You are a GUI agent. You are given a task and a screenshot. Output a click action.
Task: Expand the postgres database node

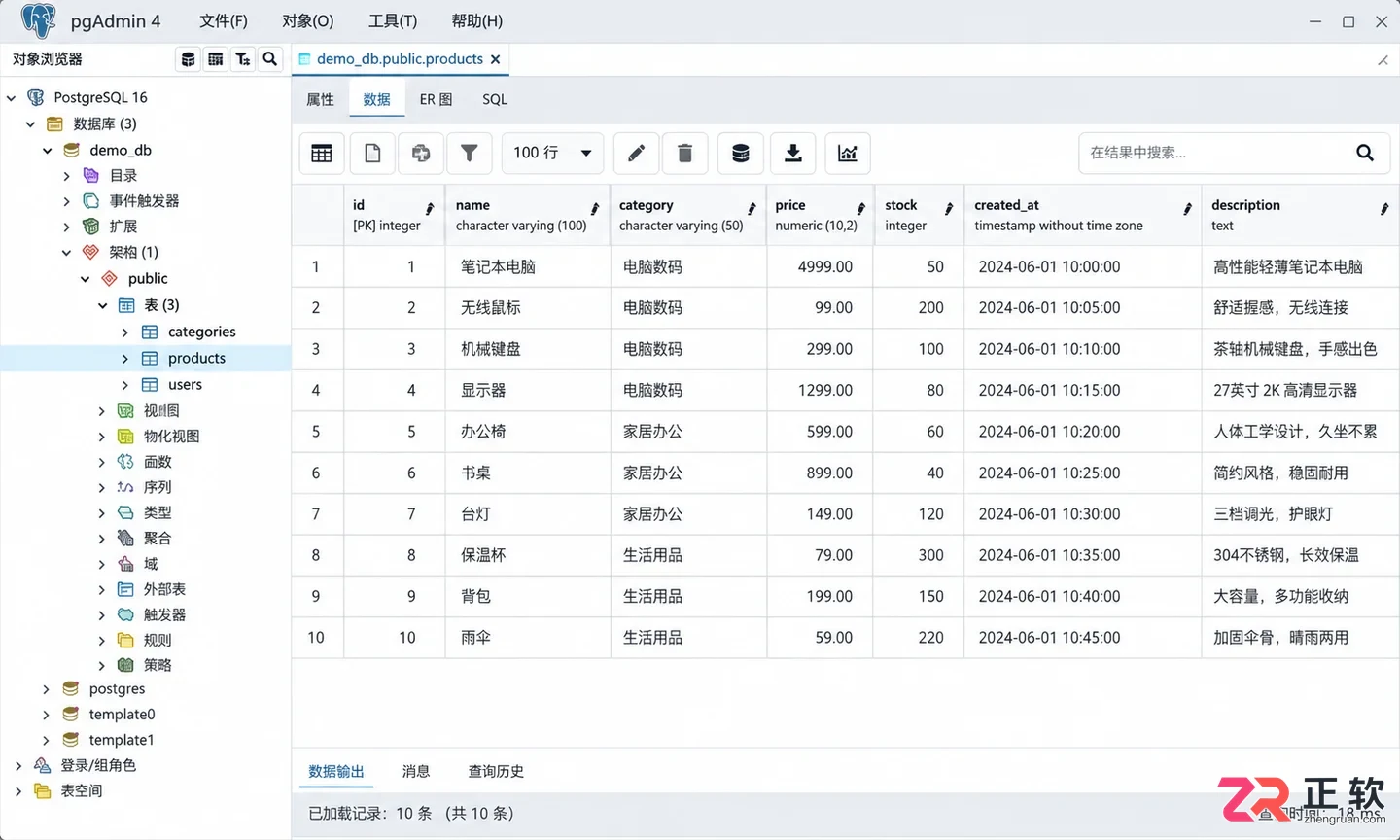pyautogui.click(x=46, y=689)
